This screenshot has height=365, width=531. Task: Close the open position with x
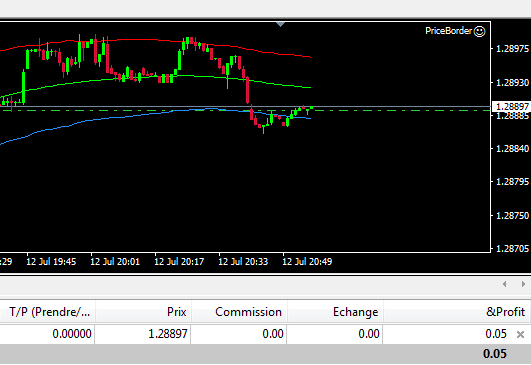(521, 335)
